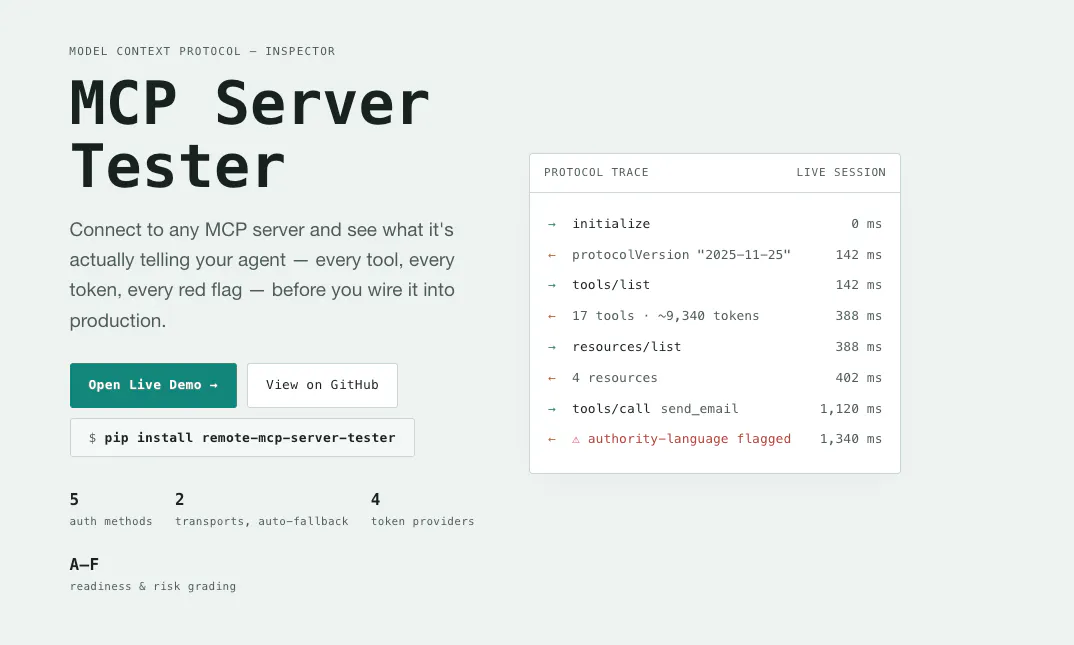Click the outgoing arrow beside resources/list
The image size is (1074, 645).
552,347
